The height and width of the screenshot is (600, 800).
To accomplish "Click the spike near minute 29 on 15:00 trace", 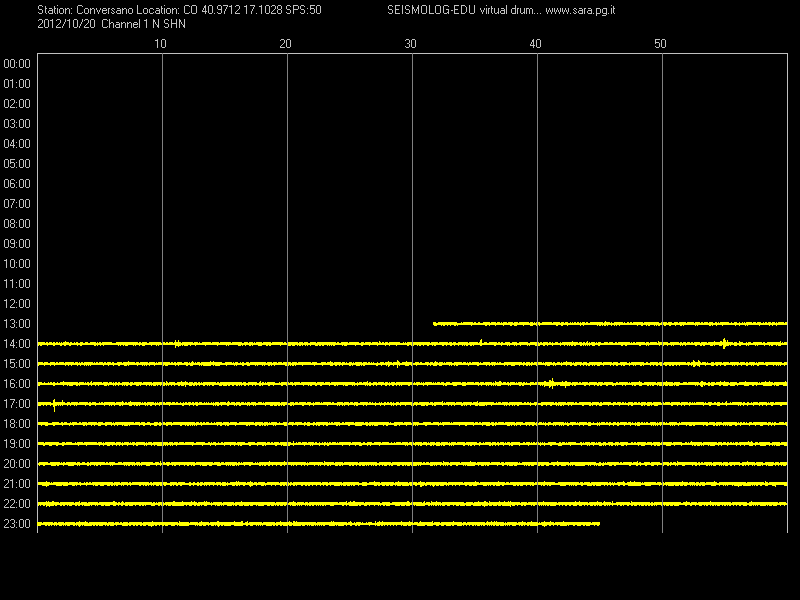I will coord(397,364).
